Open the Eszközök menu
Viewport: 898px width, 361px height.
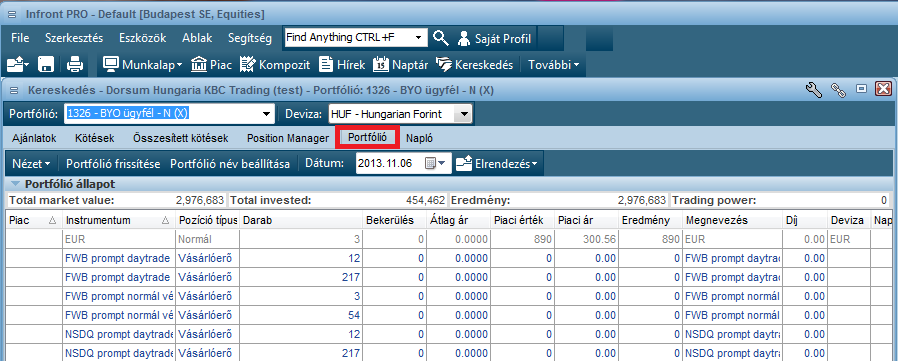pyautogui.click(x=143, y=38)
